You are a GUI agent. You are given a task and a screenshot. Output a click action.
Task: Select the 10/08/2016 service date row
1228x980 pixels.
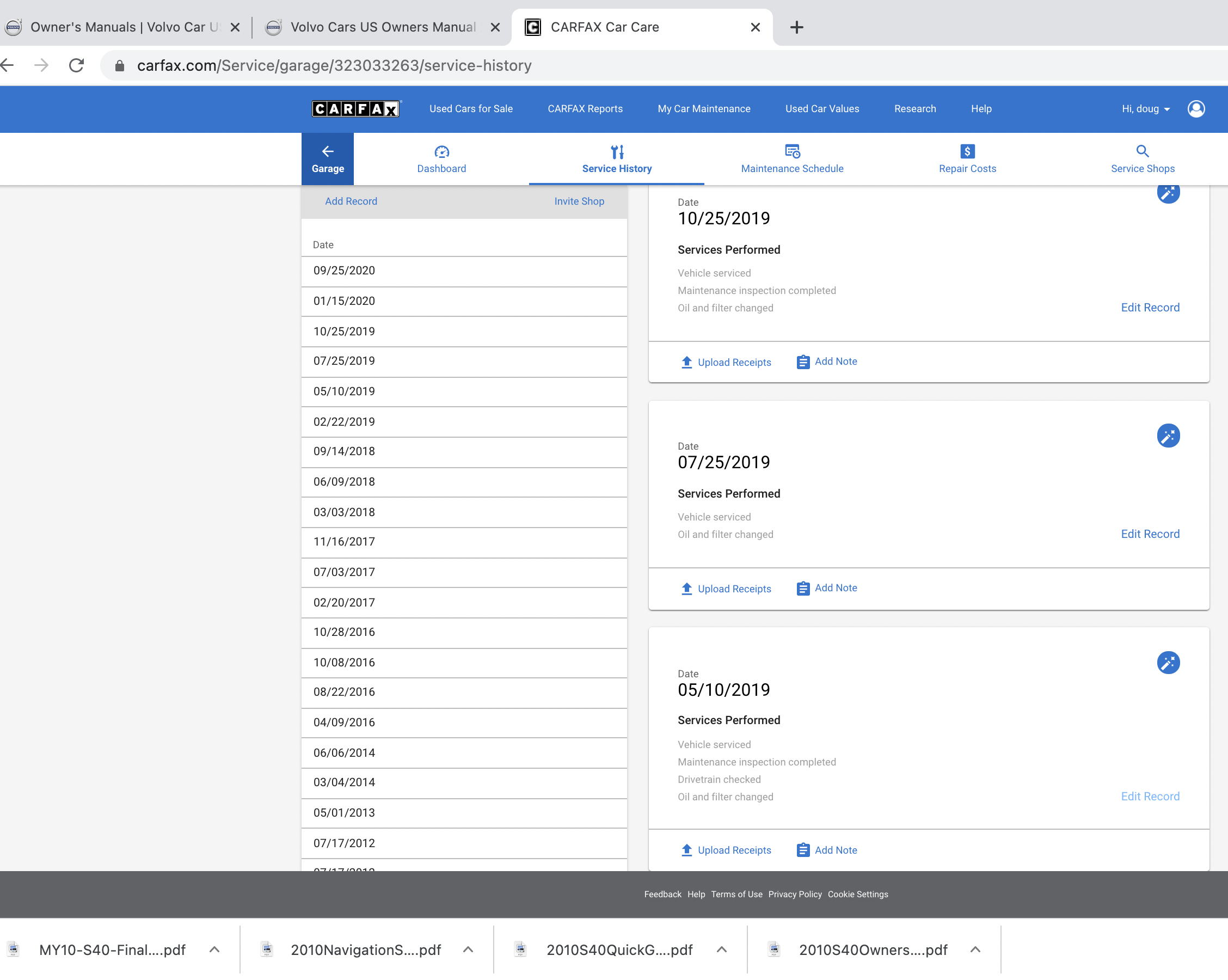coord(464,663)
